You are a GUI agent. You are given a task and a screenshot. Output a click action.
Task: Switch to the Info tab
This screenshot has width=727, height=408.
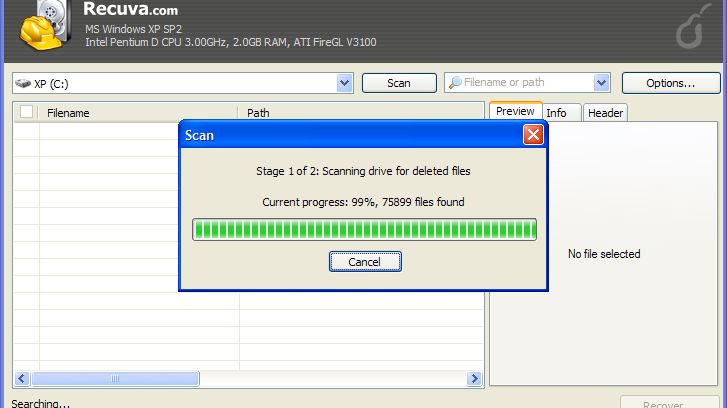click(x=561, y=113)
